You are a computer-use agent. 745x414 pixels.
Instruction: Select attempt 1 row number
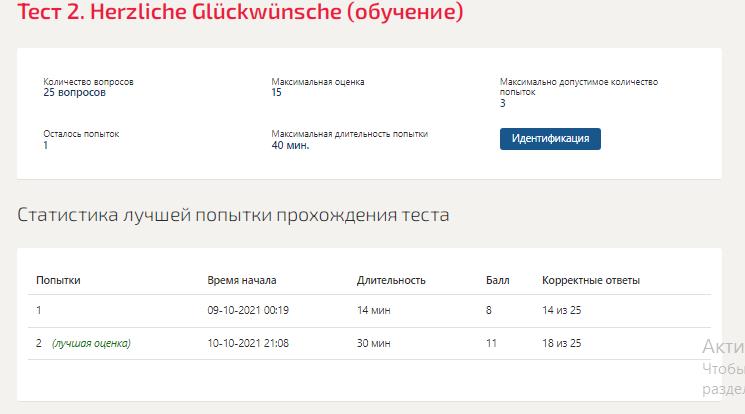coord(38,310)
